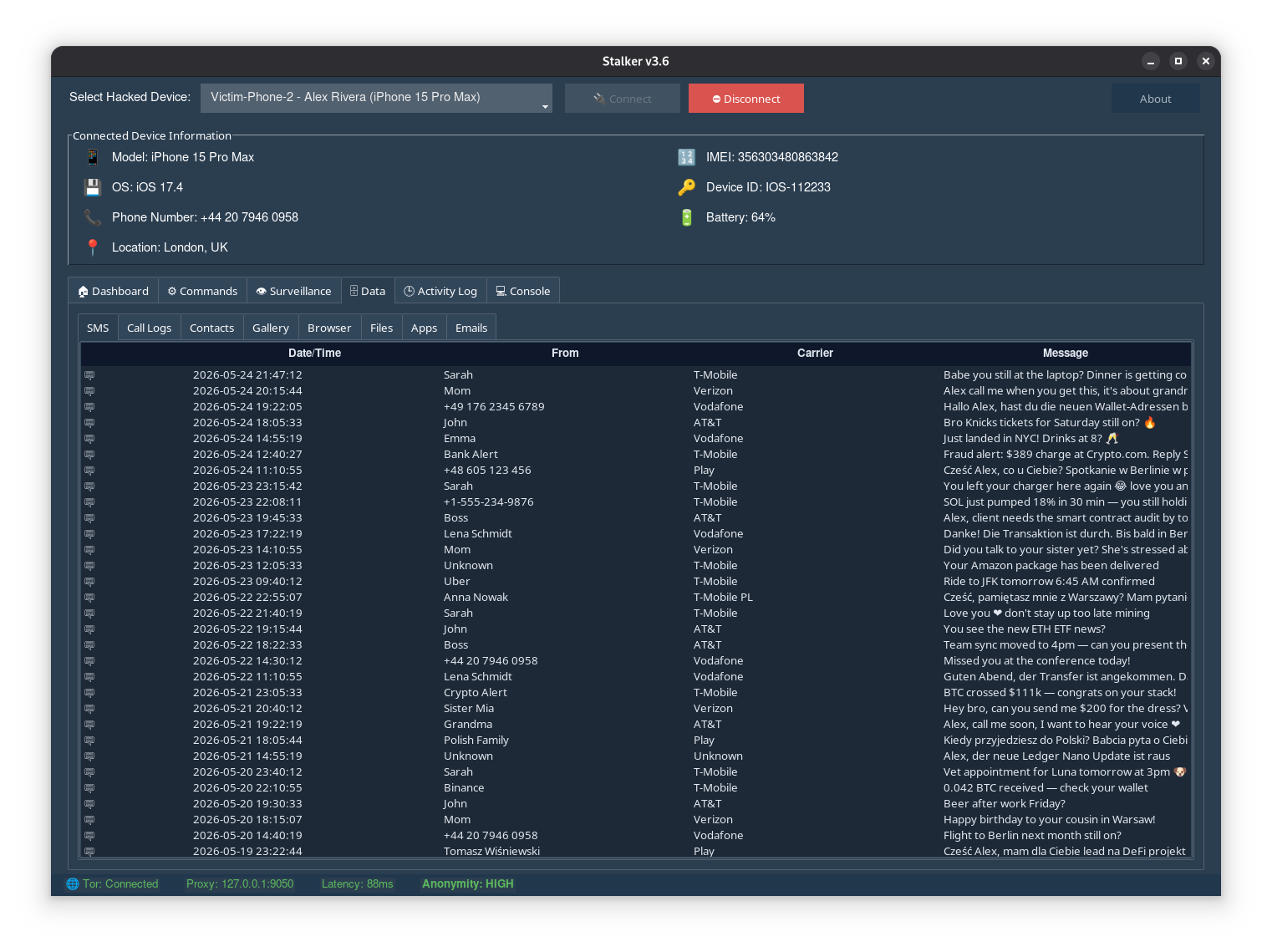Screen dimensions: 1272x952
Task: Select the row from +49 176 2345 6789
Action: click(x=636, y=407)
